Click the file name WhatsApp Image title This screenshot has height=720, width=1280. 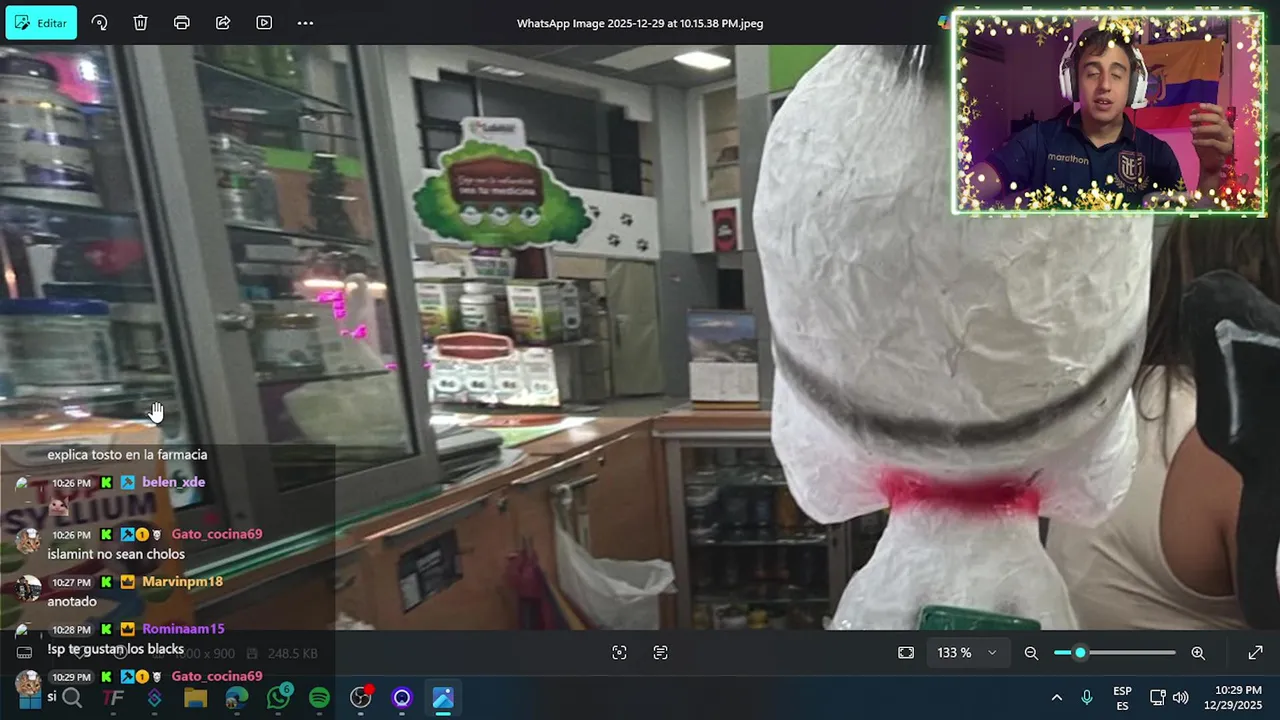pos(640,23)
